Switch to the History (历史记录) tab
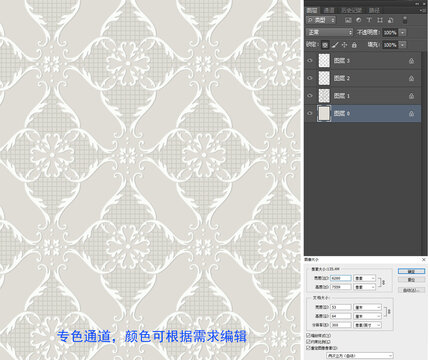 click(351, 10)
